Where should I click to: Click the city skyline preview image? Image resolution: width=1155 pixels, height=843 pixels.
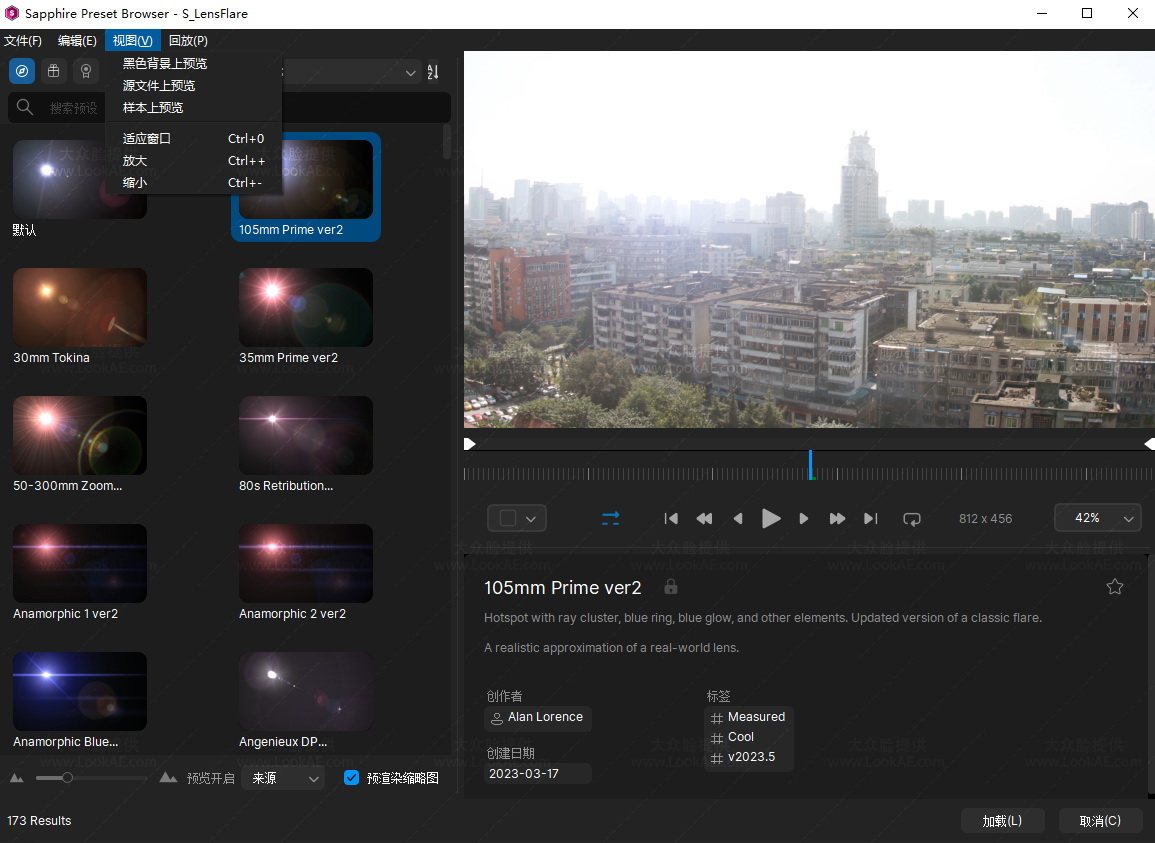tap(809, 239)
